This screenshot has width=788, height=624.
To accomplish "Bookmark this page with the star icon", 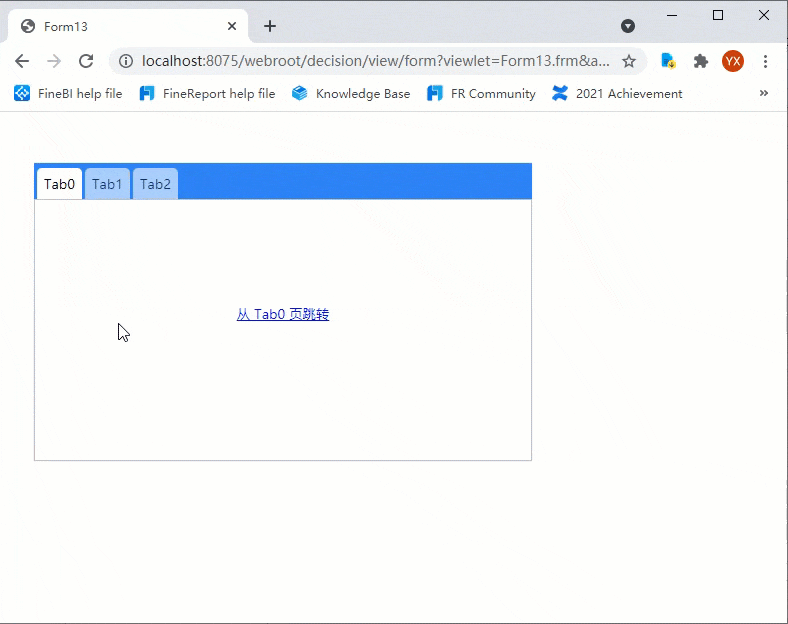I will [629, 61].
